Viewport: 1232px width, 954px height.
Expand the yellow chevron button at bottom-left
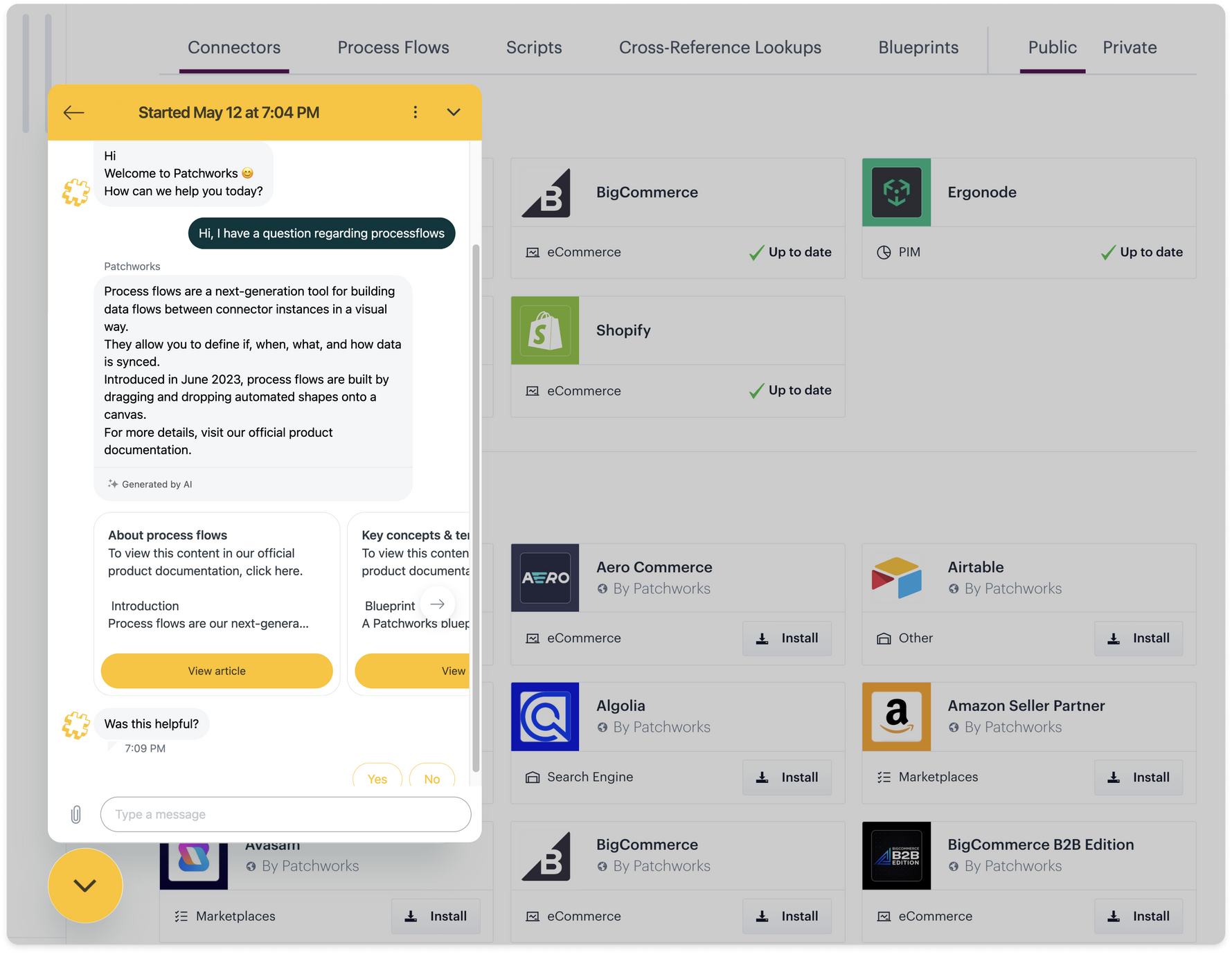click(84, 885)
